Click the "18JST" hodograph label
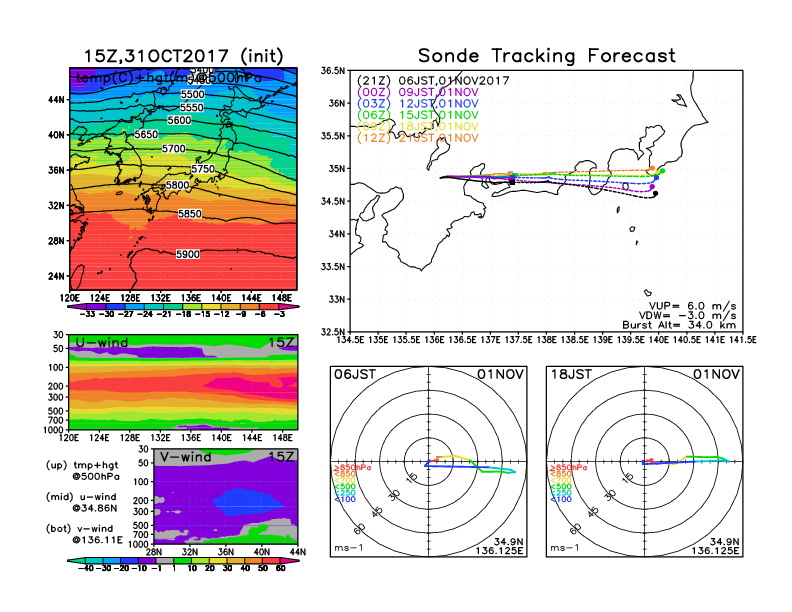Image resolution: width=792 pixels, height=612 pixels. (571, 374)
